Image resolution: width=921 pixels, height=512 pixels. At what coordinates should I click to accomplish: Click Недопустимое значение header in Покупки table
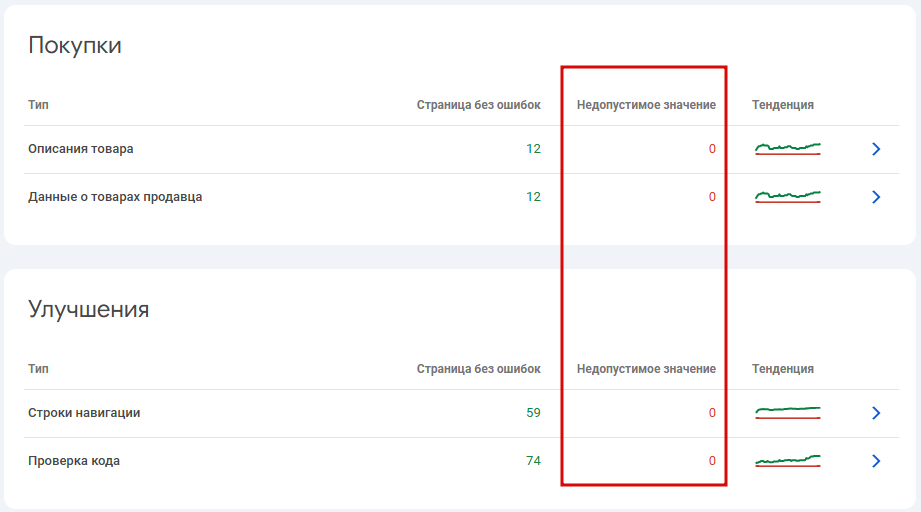coord(646,105)
